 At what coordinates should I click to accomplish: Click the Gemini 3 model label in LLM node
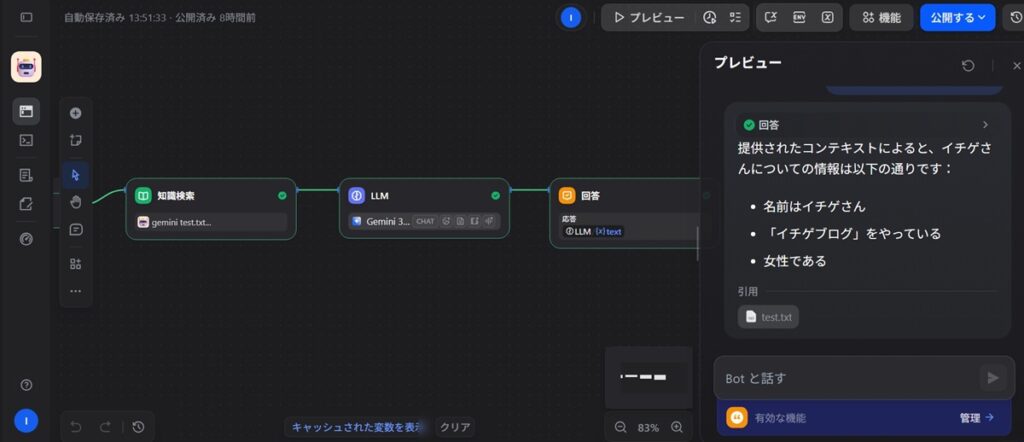click(x=388, y=221)
